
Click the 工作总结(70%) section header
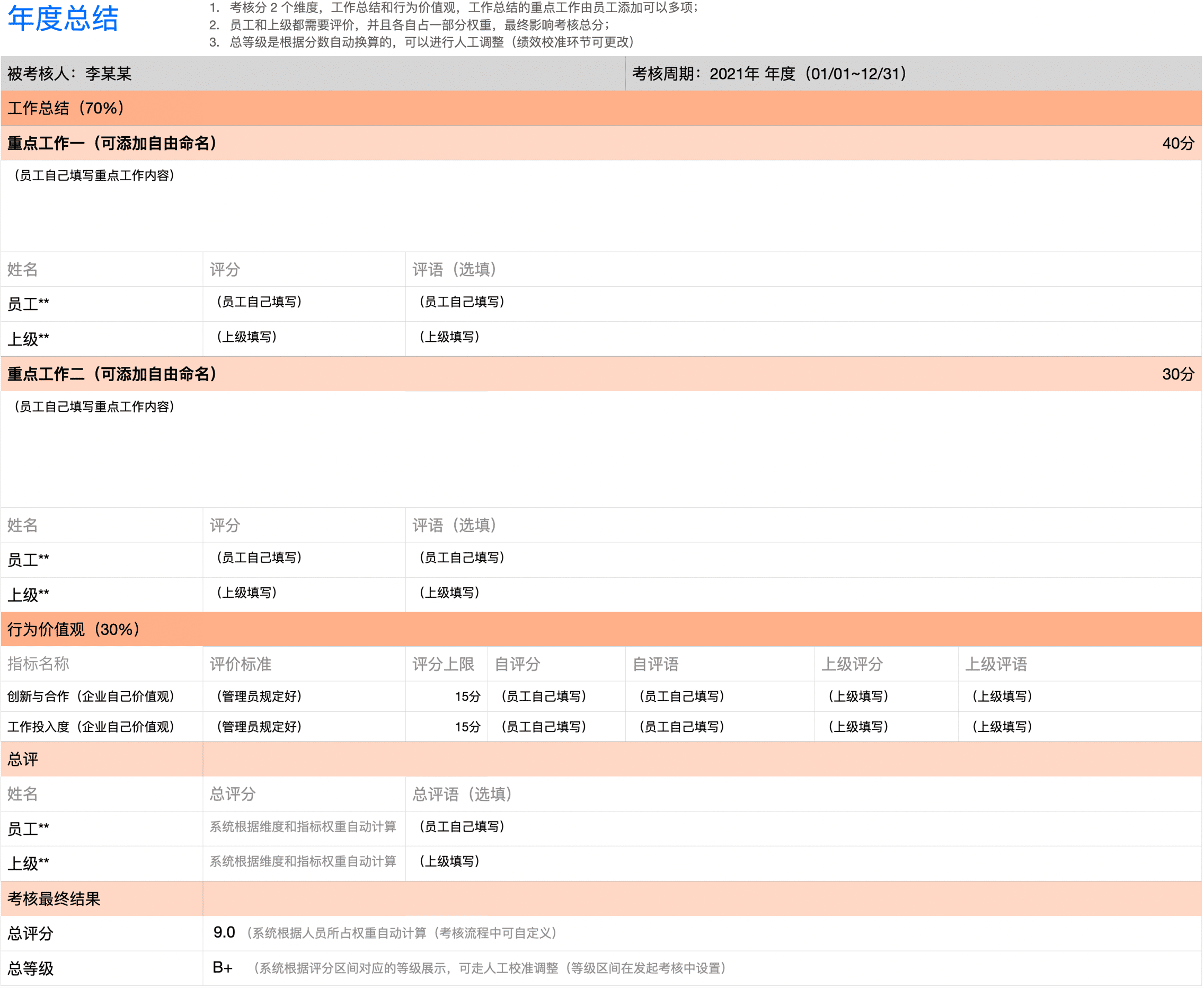pyautogui.click(x=601, y=108)
